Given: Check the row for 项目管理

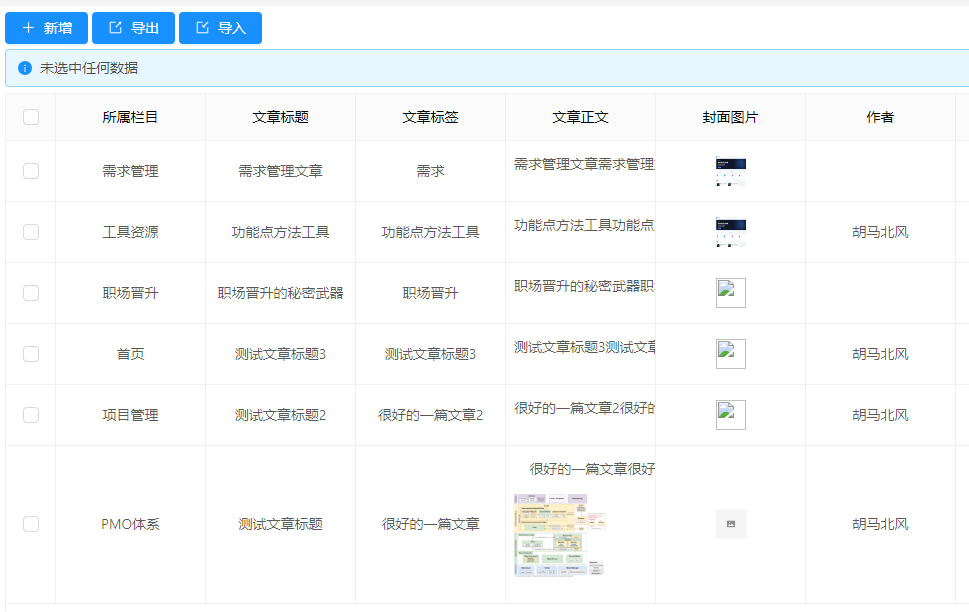Looking at the screenshot, I should 31,415.
